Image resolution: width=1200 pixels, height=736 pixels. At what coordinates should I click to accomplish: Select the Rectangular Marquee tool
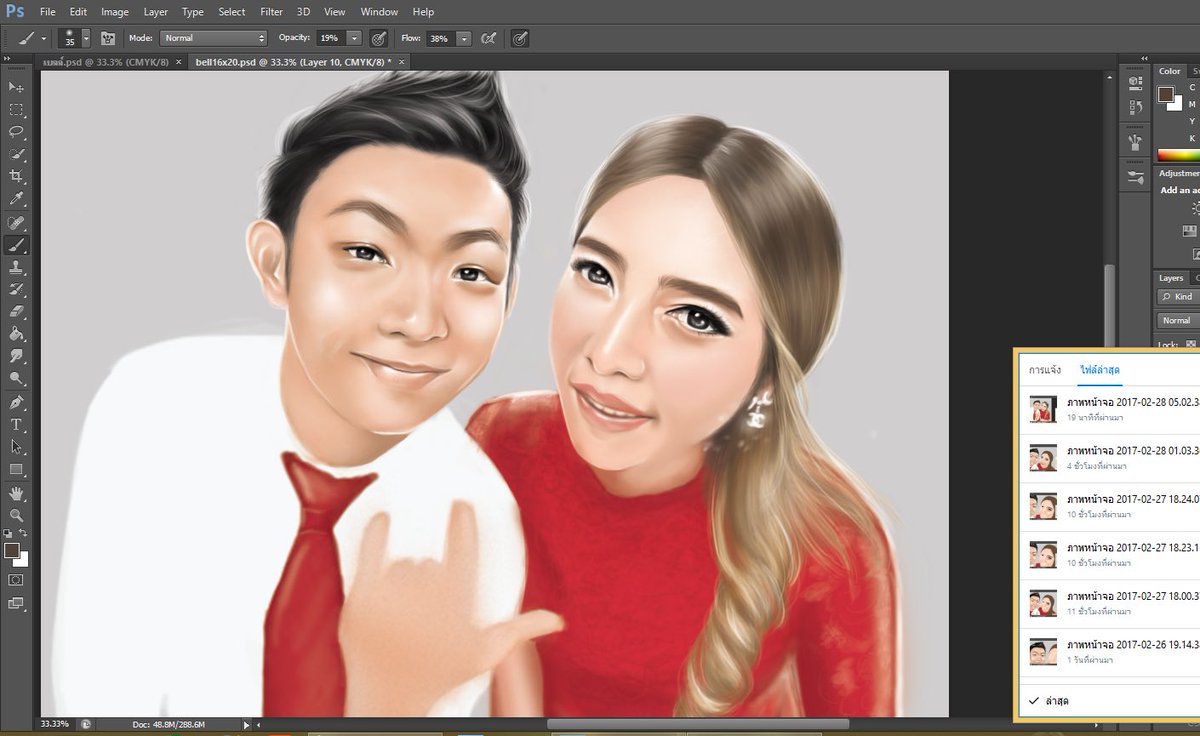click(x=16, y=109)
